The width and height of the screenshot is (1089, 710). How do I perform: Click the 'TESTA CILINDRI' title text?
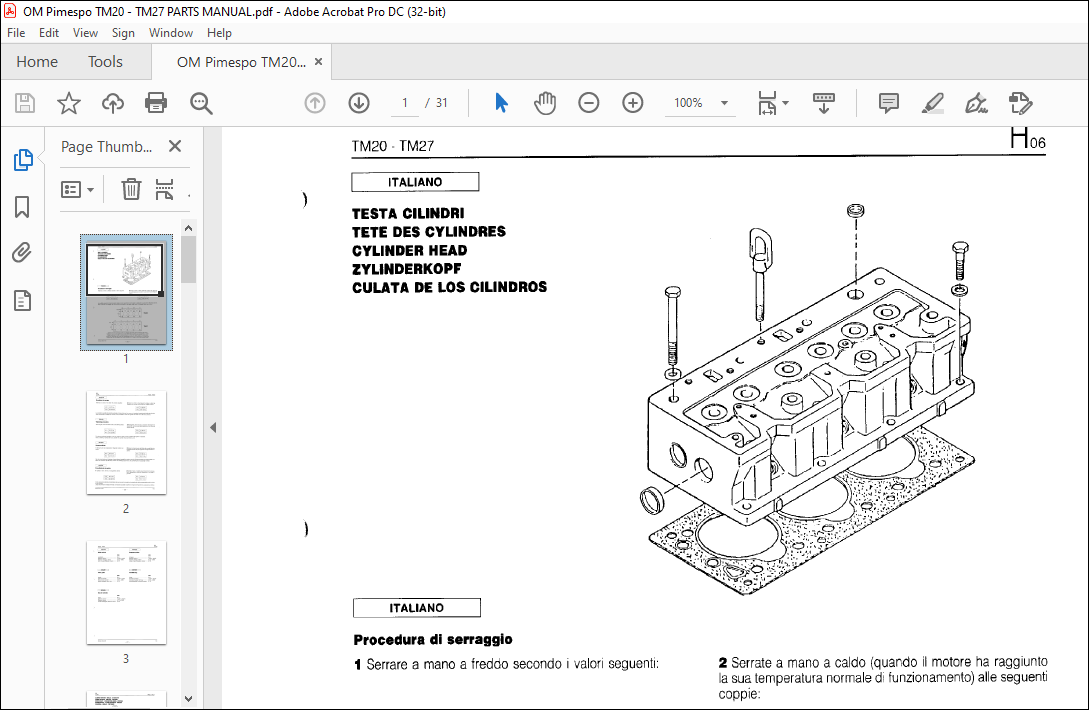coord(408,214)
